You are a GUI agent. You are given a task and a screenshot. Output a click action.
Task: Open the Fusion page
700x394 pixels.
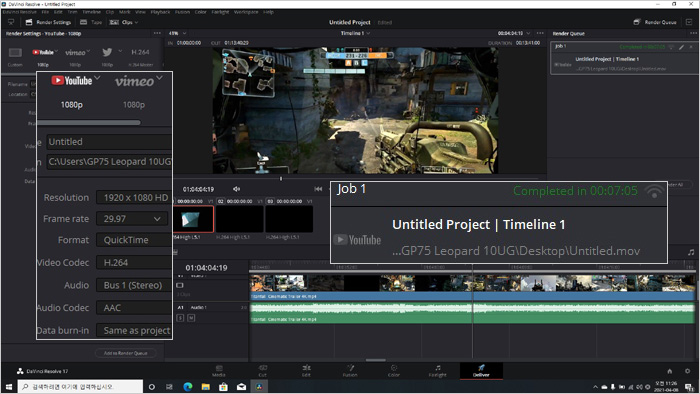350,371
